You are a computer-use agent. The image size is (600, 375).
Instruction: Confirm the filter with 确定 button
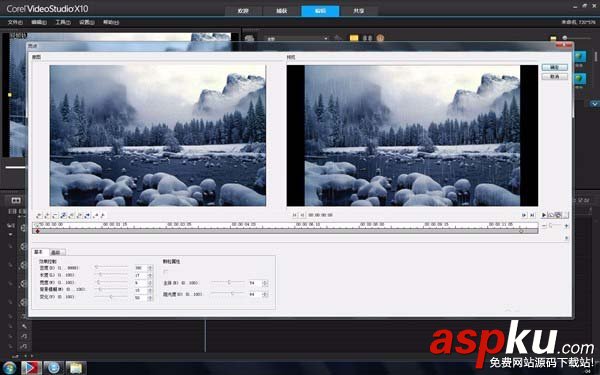pos(554,67)
